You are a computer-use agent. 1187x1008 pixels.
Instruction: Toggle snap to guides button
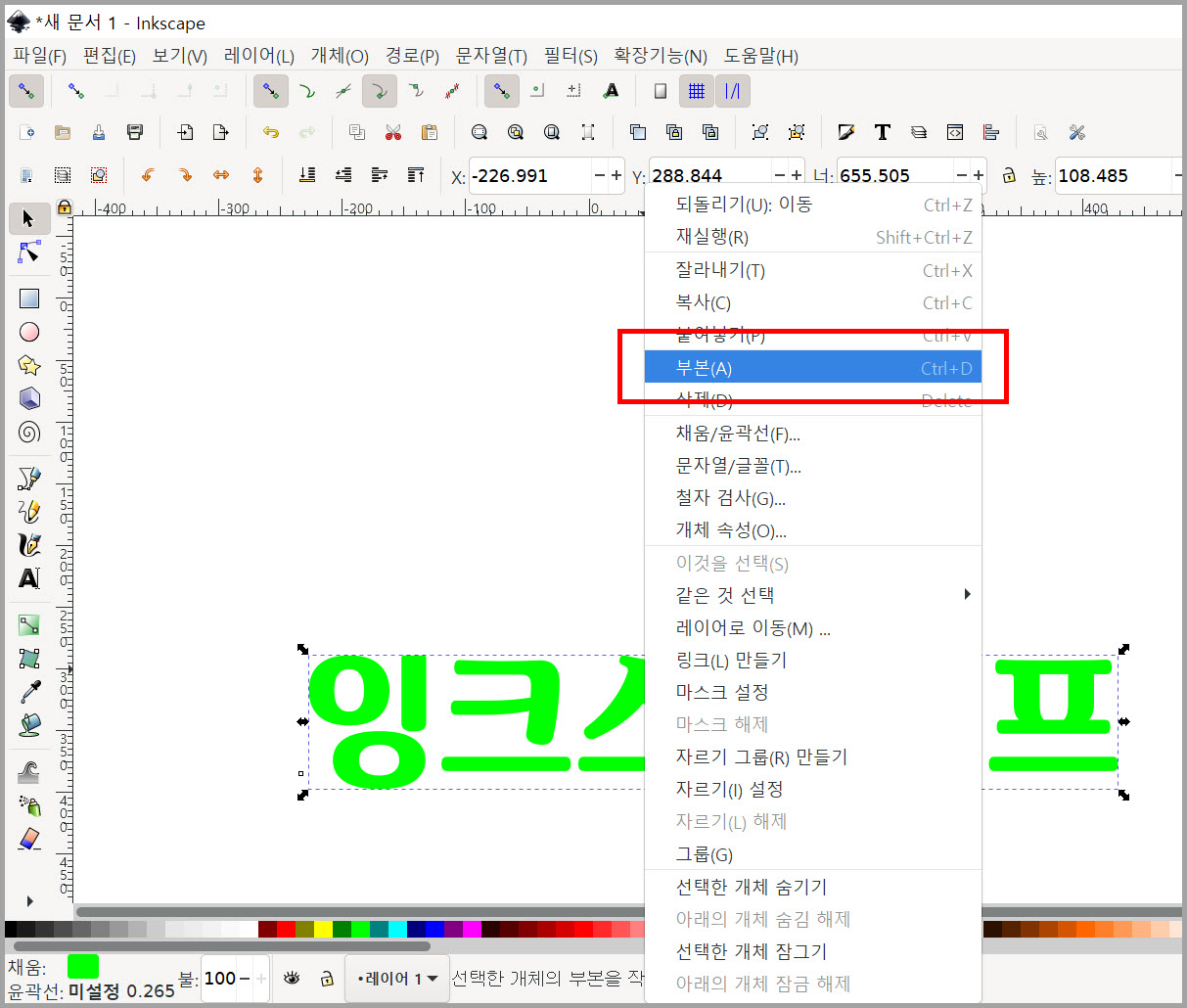pos(732,91)
